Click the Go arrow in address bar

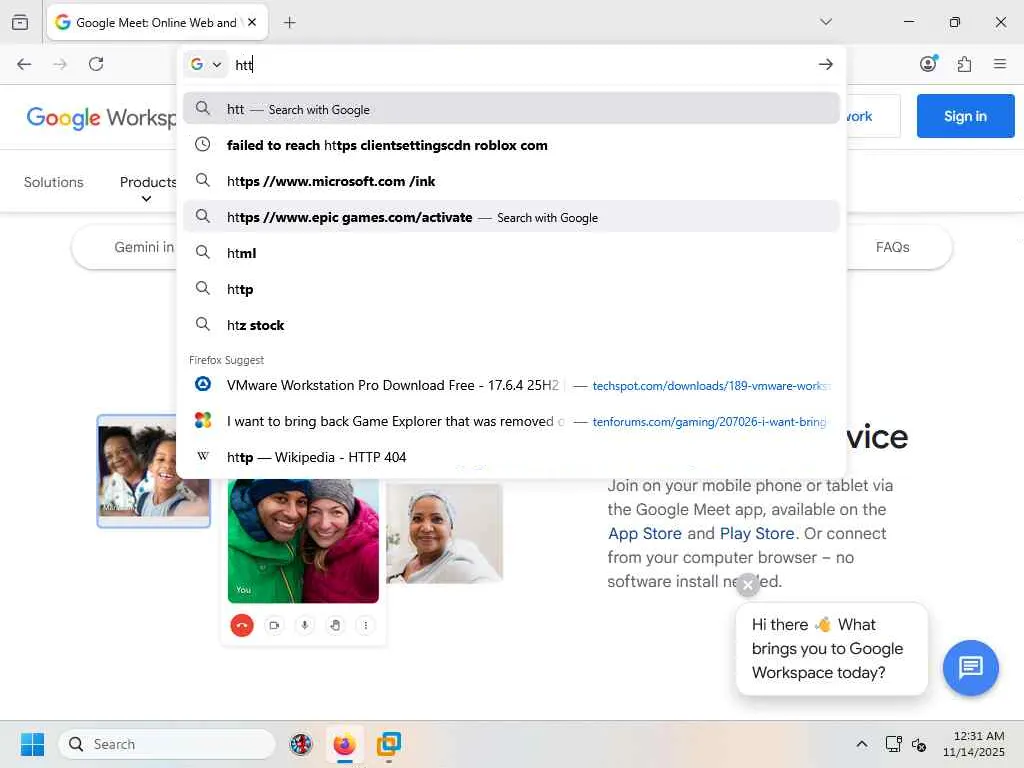coord(825,64)
